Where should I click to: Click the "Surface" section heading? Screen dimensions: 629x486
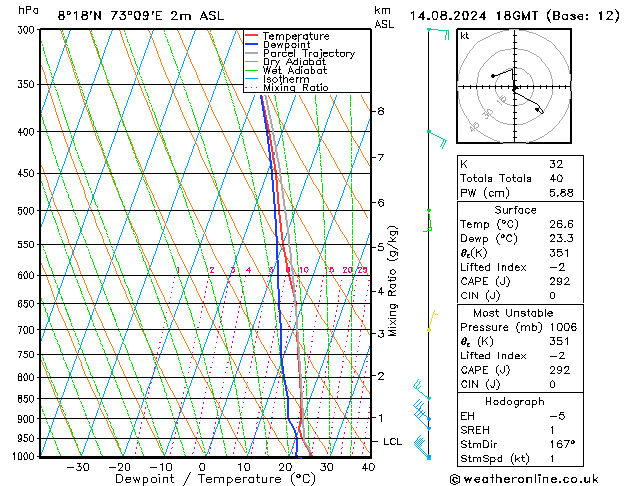515,210
